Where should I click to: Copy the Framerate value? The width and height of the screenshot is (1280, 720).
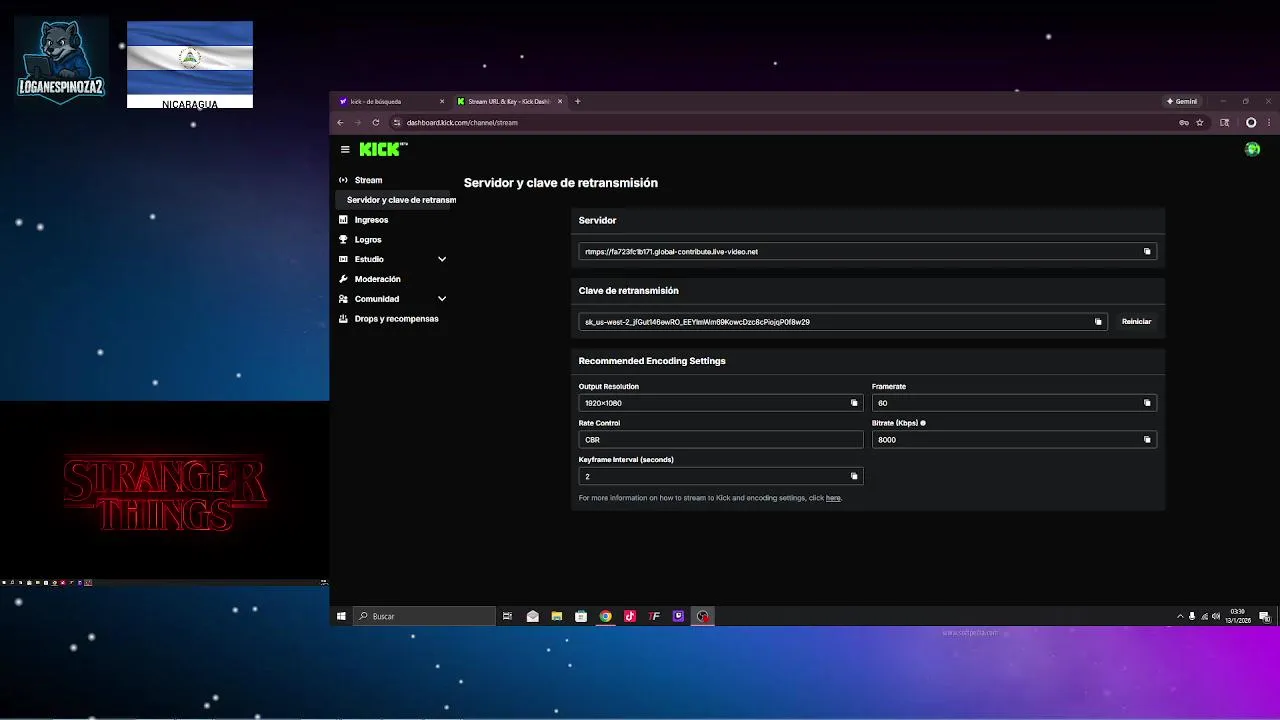pyautogui.click(x=1147, y=403)
